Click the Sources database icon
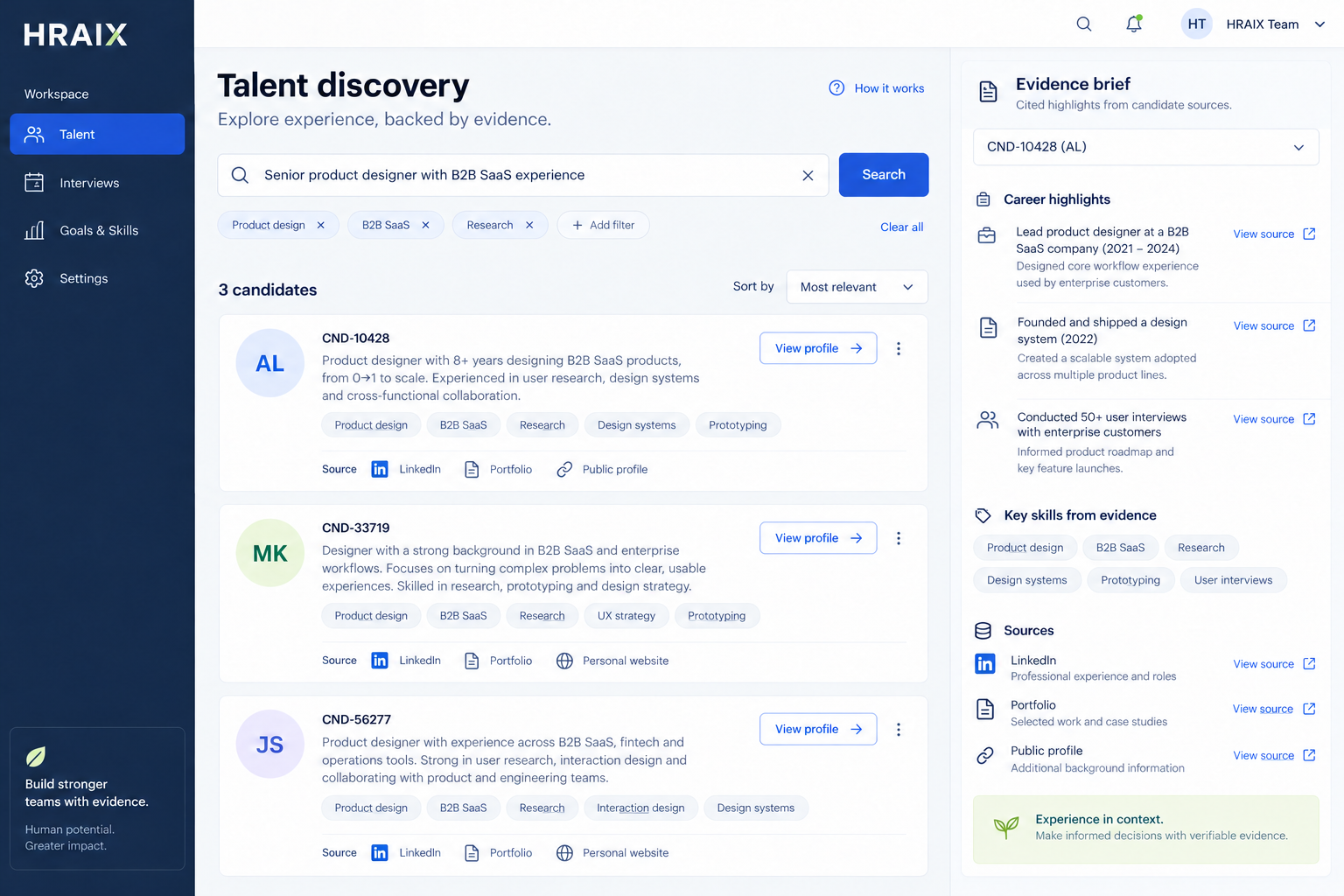The width and height of the screenshot is (1344, 896). coord(983,631)
